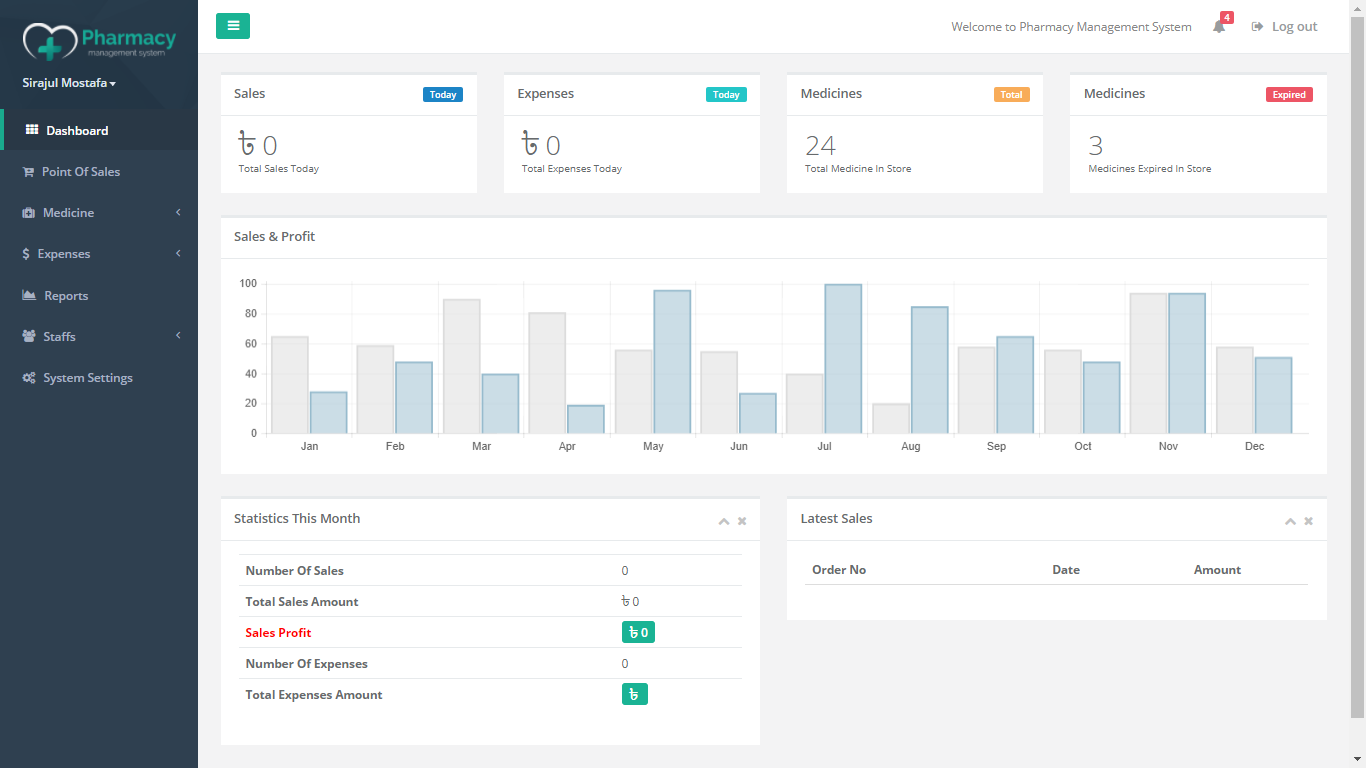Click the chart icon beside Reports
Screen dimensions: 1366x768
point(28,295)
